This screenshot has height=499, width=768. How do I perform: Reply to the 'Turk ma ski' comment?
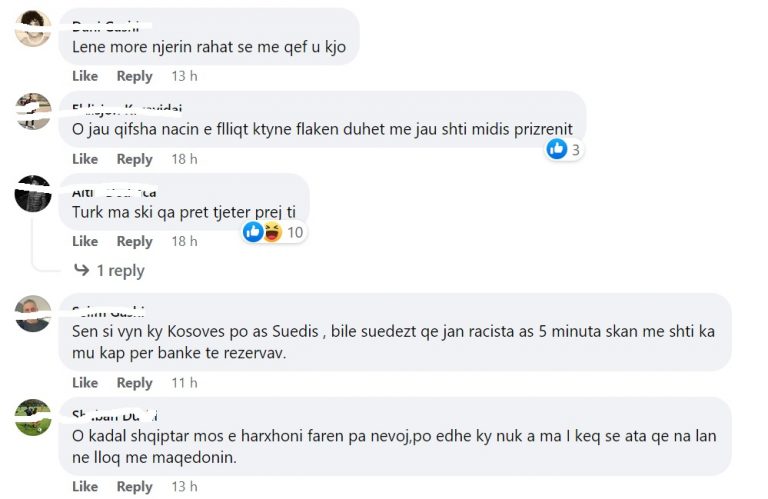[x=135, y=241]
